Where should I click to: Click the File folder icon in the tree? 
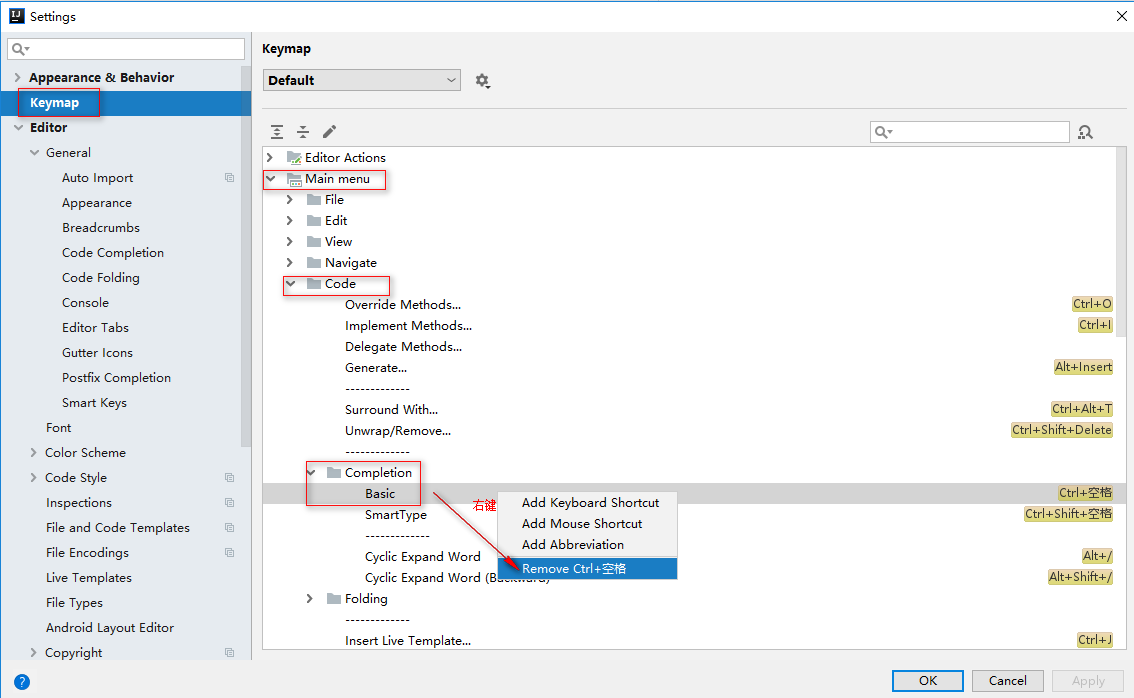pyautogui.click(x=314, y=200)
